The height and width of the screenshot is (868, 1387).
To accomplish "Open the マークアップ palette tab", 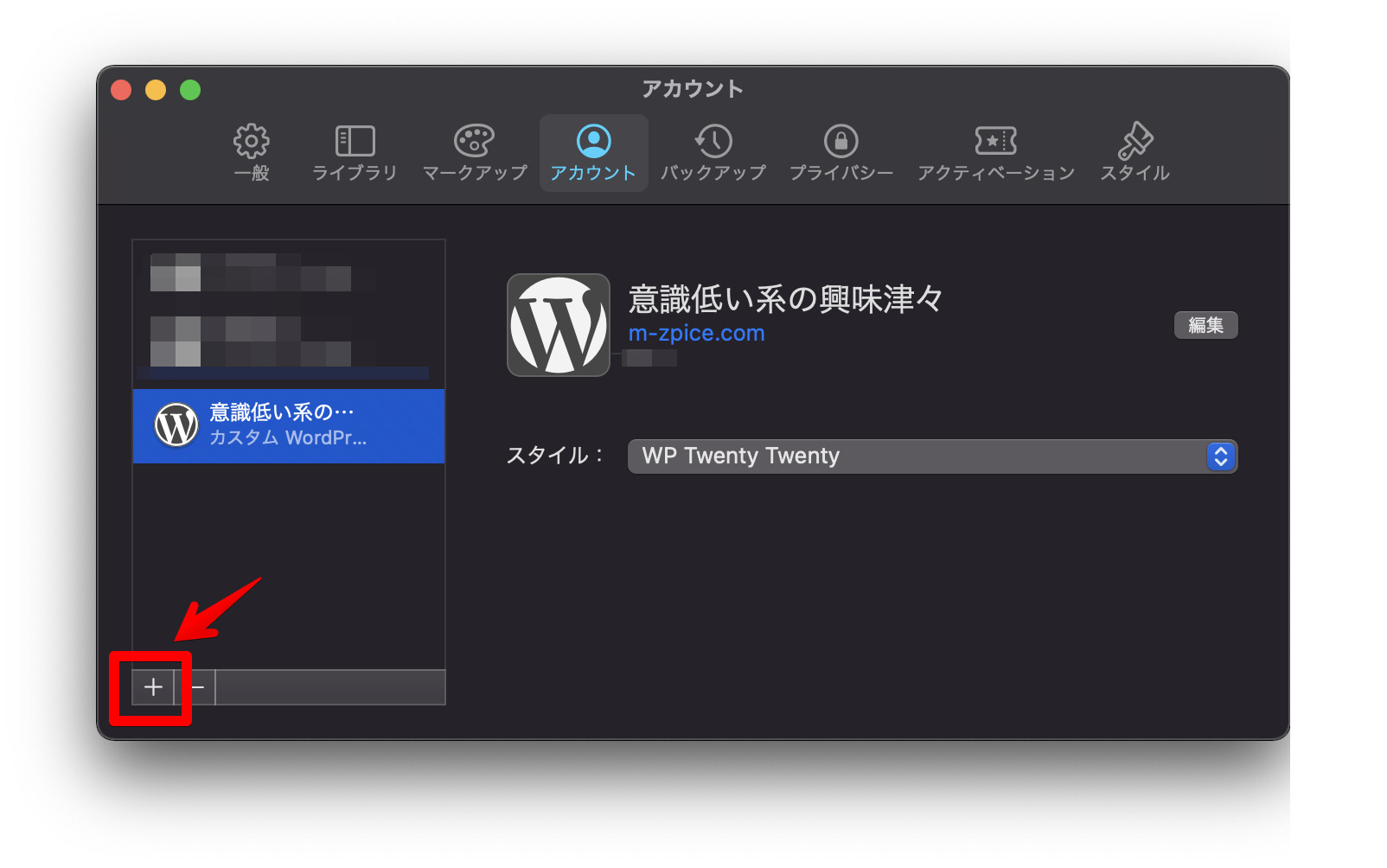I will (475, 153).
